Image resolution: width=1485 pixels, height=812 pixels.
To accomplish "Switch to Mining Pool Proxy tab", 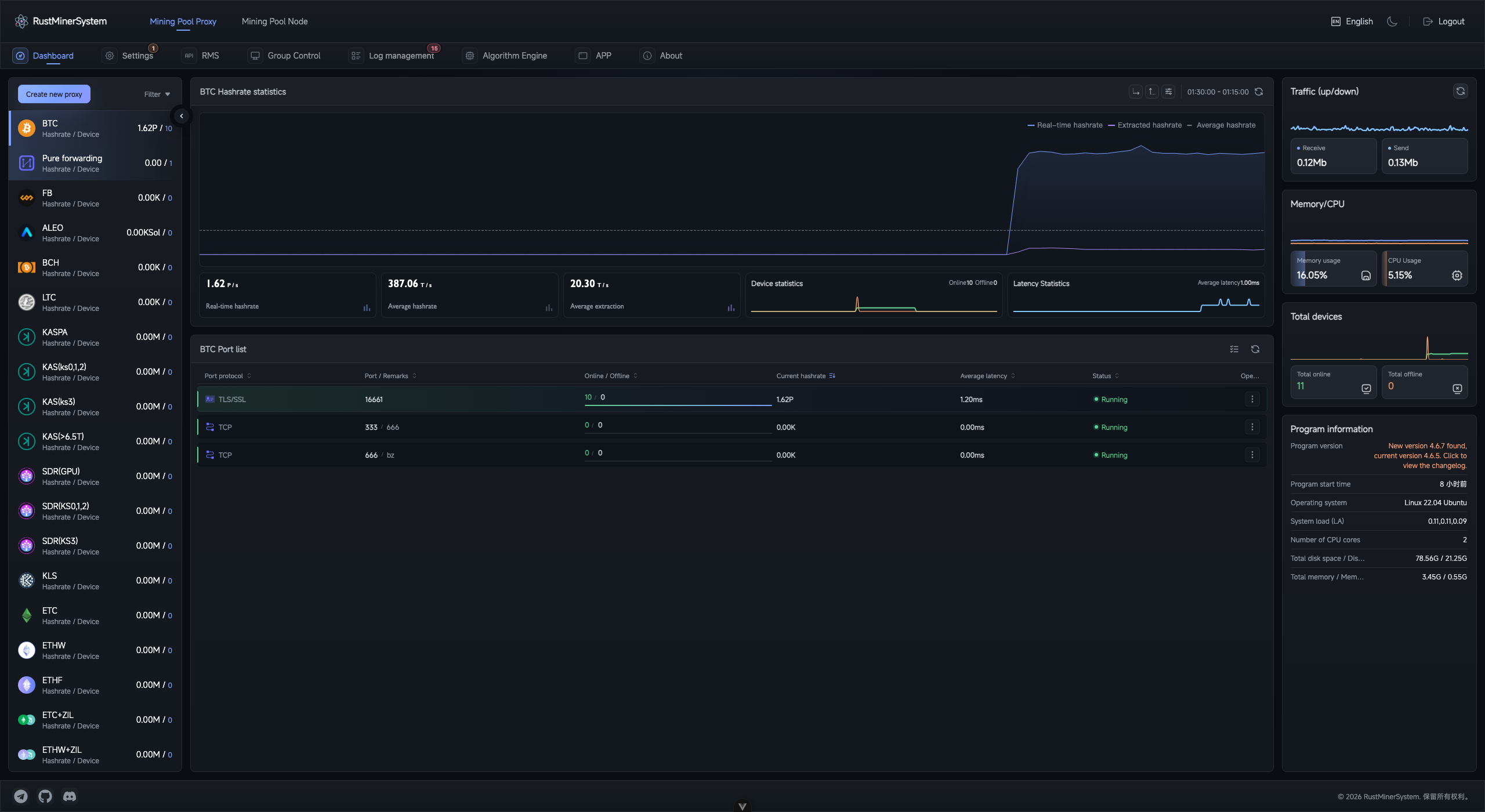I will click(x=183, y=21).
